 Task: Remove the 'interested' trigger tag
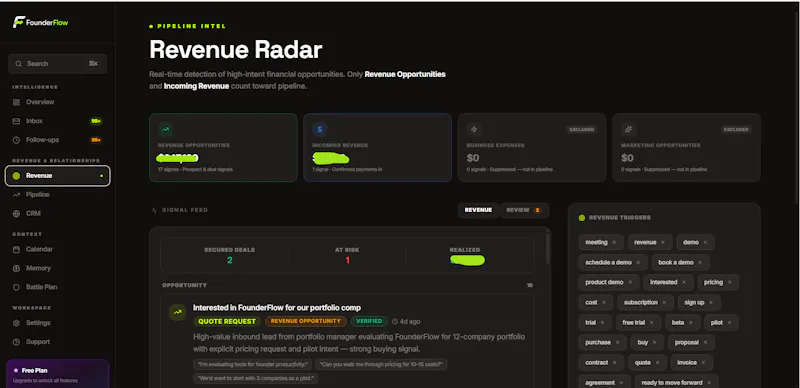684,282
